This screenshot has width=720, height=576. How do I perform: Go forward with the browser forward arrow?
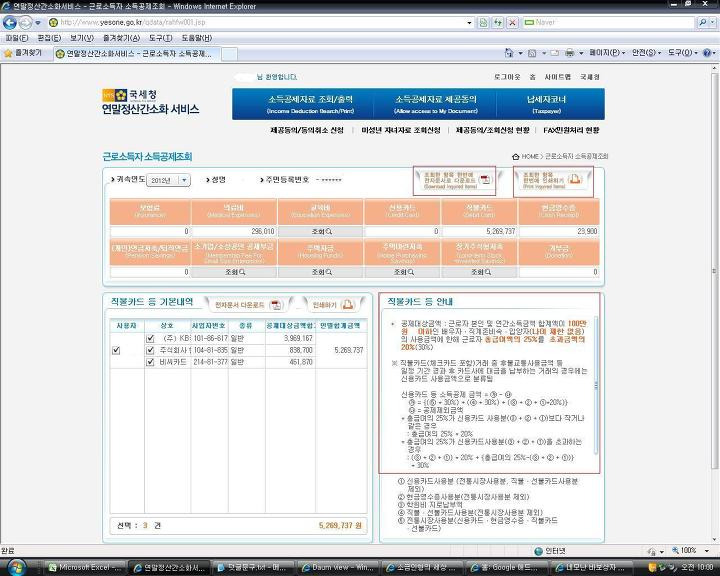coord(26,22)
